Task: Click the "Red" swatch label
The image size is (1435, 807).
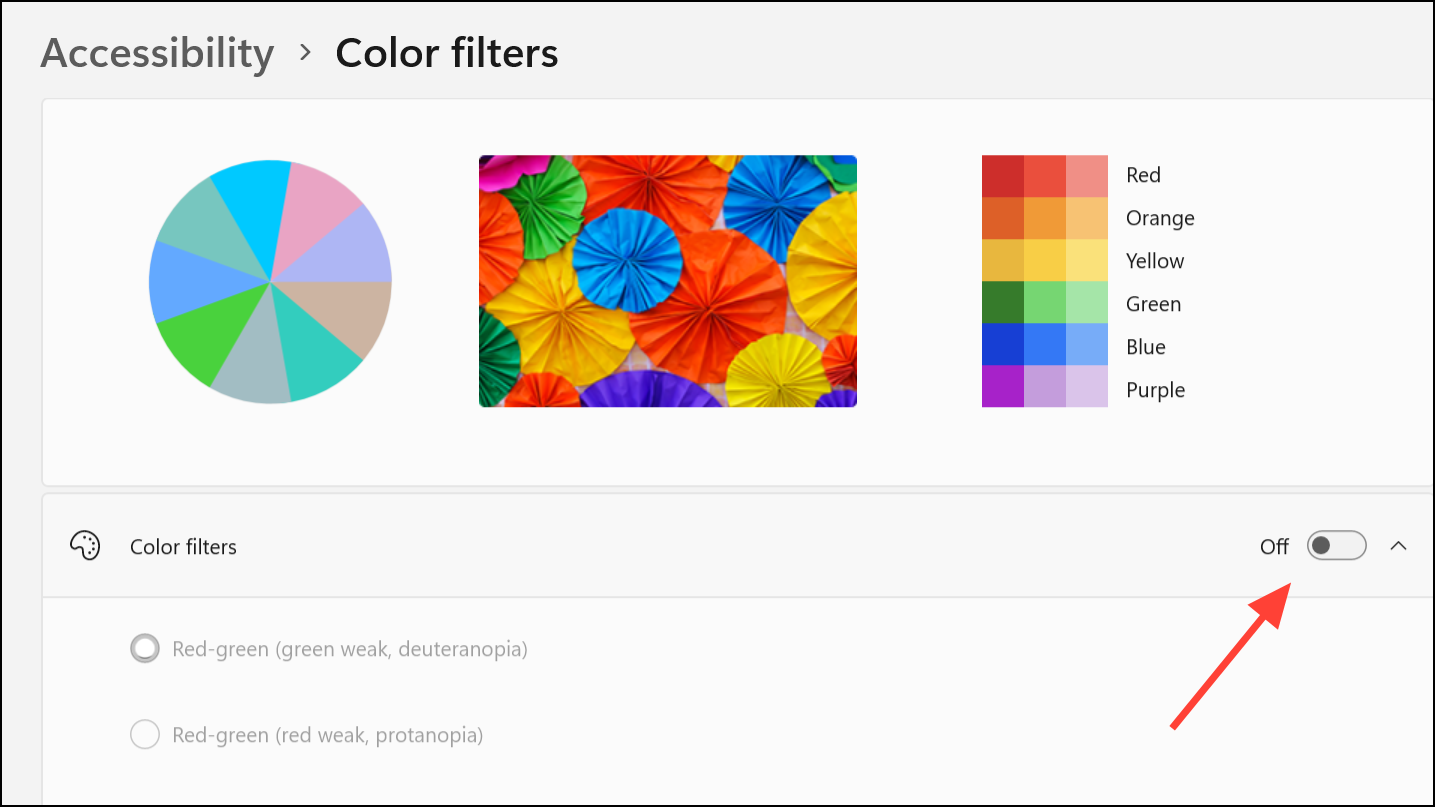Action: [x=1143, y=175]
